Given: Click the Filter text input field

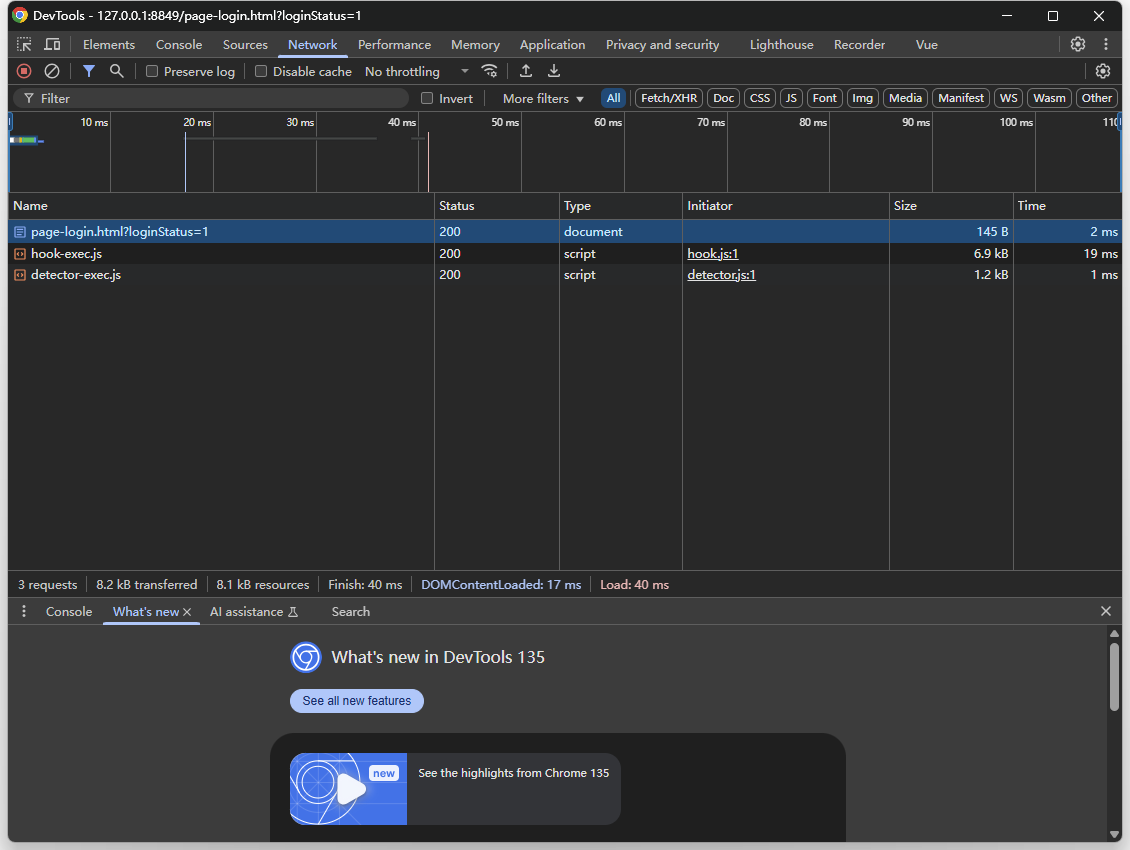Looking at the screenshot, I should tap(220, 98).
